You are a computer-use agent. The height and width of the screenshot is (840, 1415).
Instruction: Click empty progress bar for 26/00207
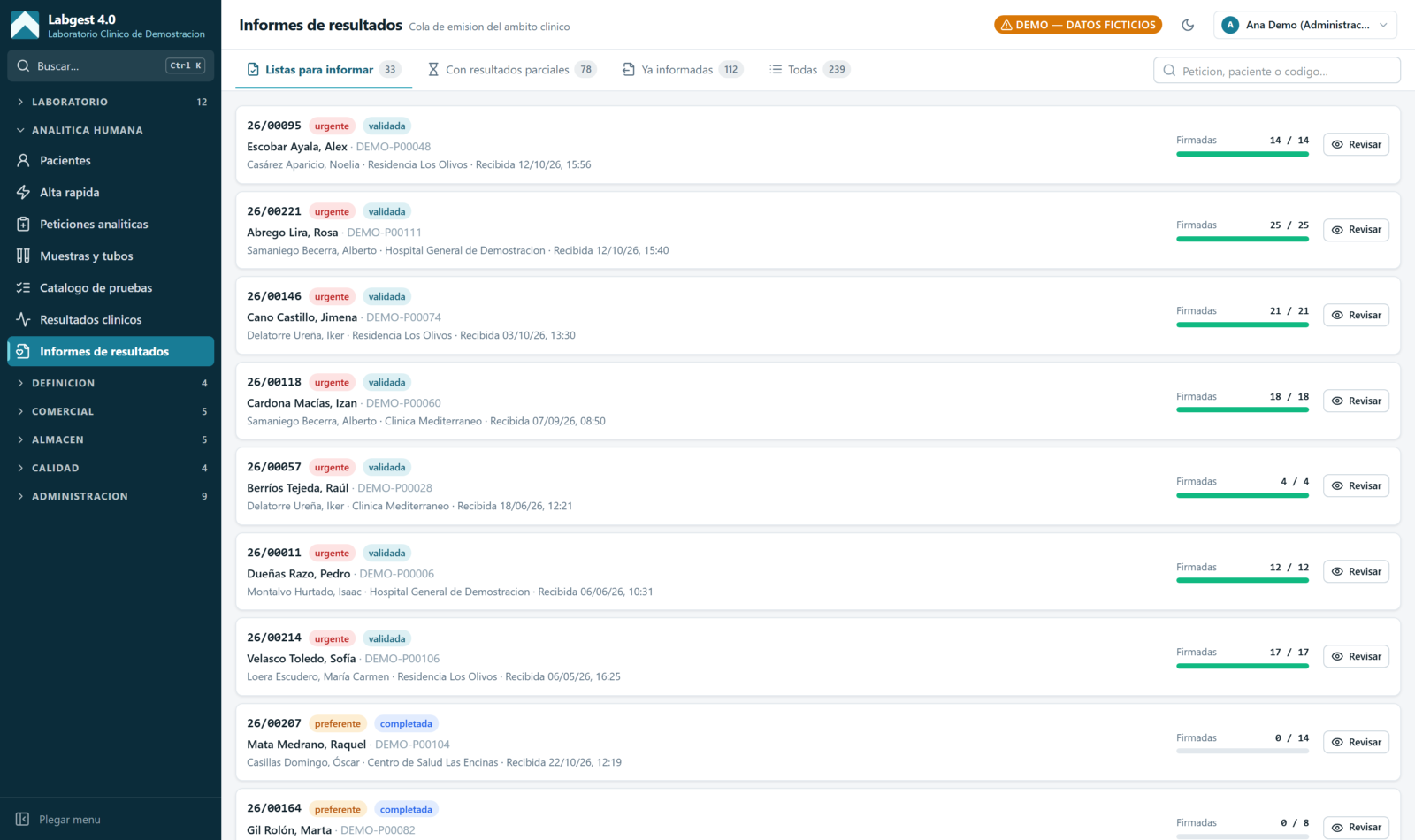(x=1243, y=752)
